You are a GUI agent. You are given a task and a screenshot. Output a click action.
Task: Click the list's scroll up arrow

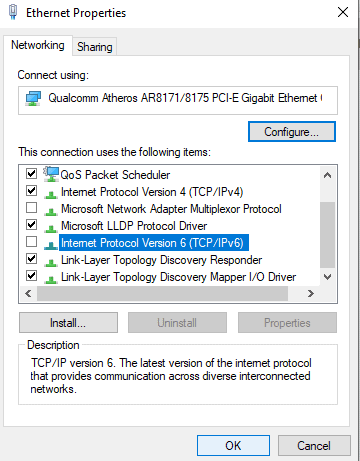tap(328, 175)
